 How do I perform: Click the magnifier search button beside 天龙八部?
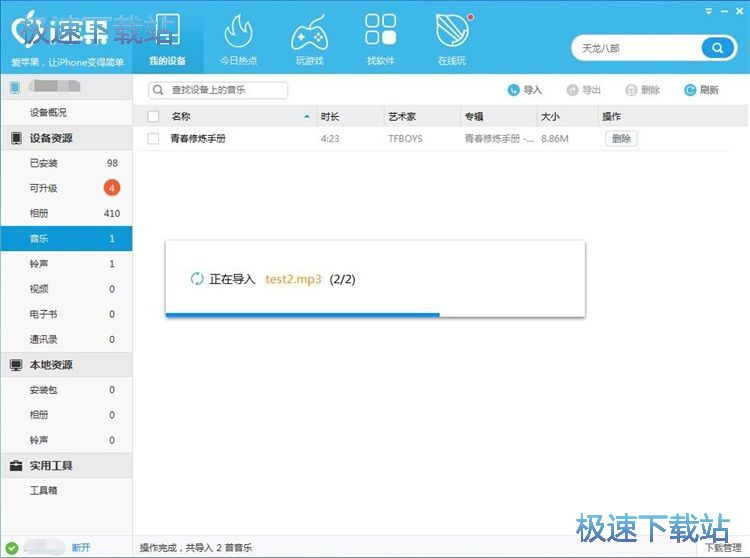(716, 48)
